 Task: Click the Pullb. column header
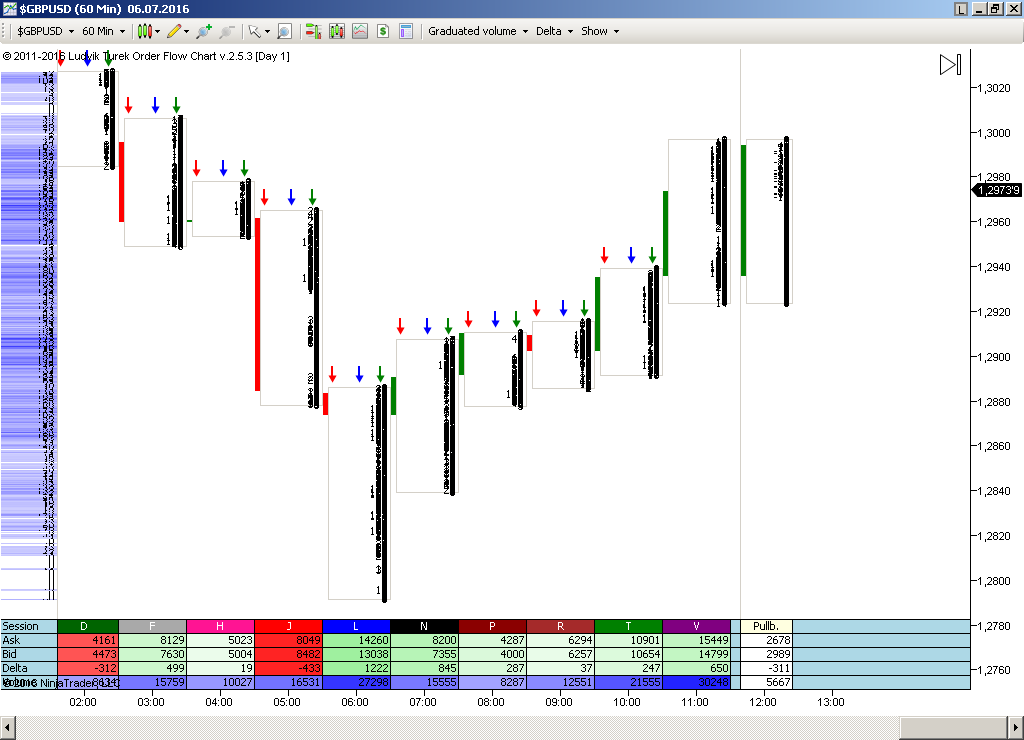[766, 626]
